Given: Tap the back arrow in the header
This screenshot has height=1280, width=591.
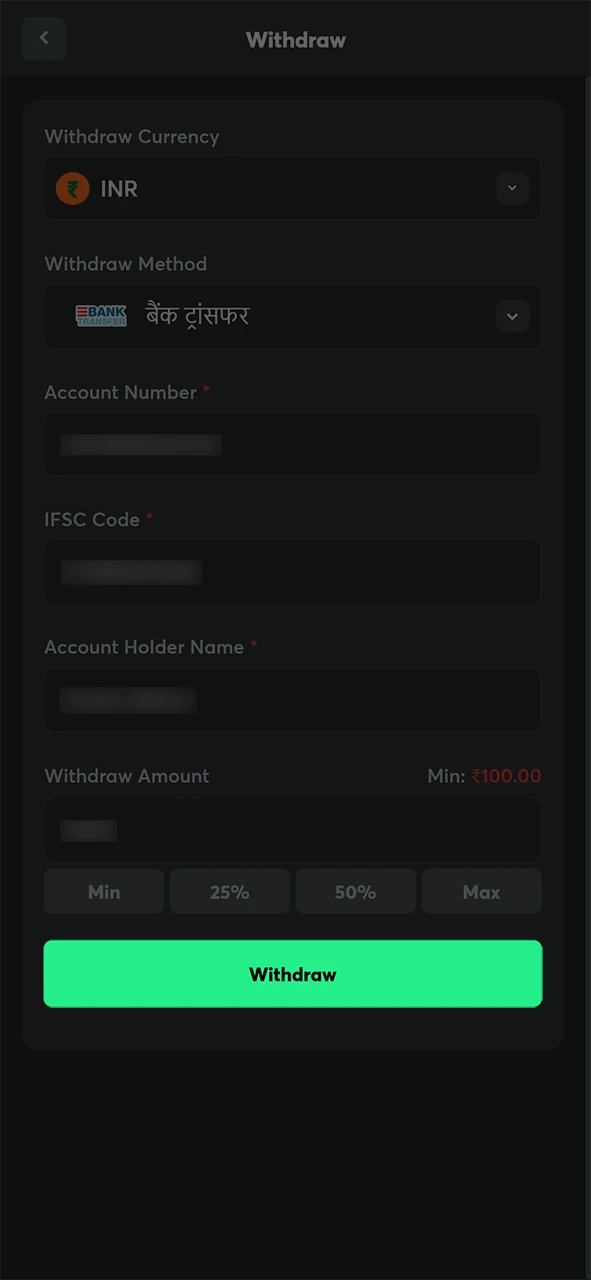Looking at the screenshot, I should pos(43,38).
